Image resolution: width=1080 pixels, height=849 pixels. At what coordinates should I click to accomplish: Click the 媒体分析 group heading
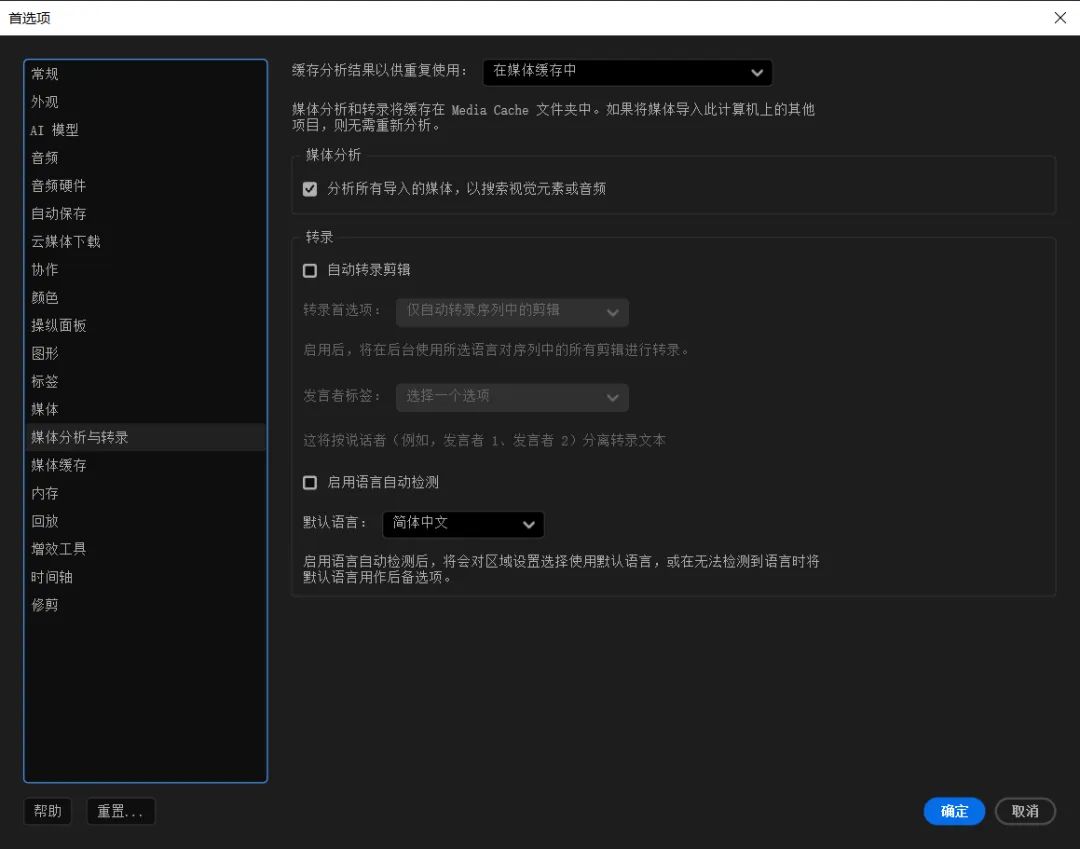pyautogui.click(x=333, y=155)
